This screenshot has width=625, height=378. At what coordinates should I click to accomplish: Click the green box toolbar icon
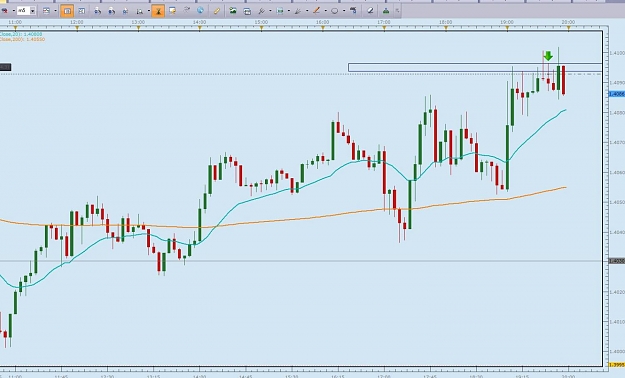point(280,11)
